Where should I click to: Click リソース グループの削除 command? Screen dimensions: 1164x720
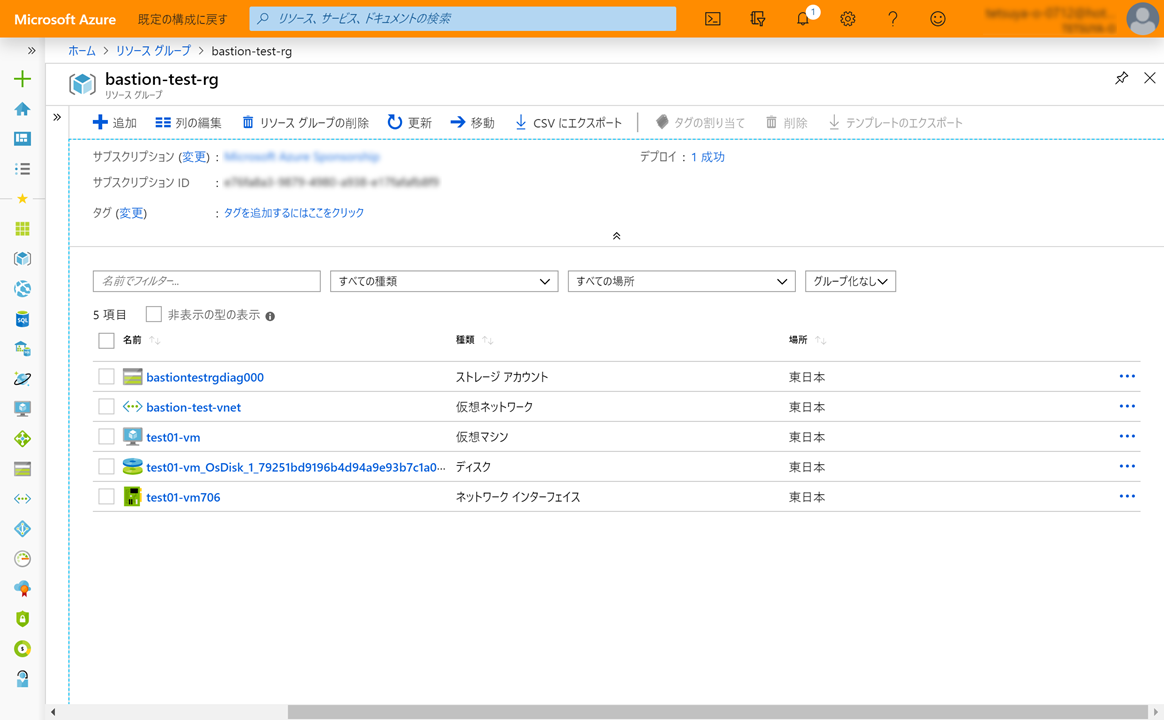(x=305, y=122)
